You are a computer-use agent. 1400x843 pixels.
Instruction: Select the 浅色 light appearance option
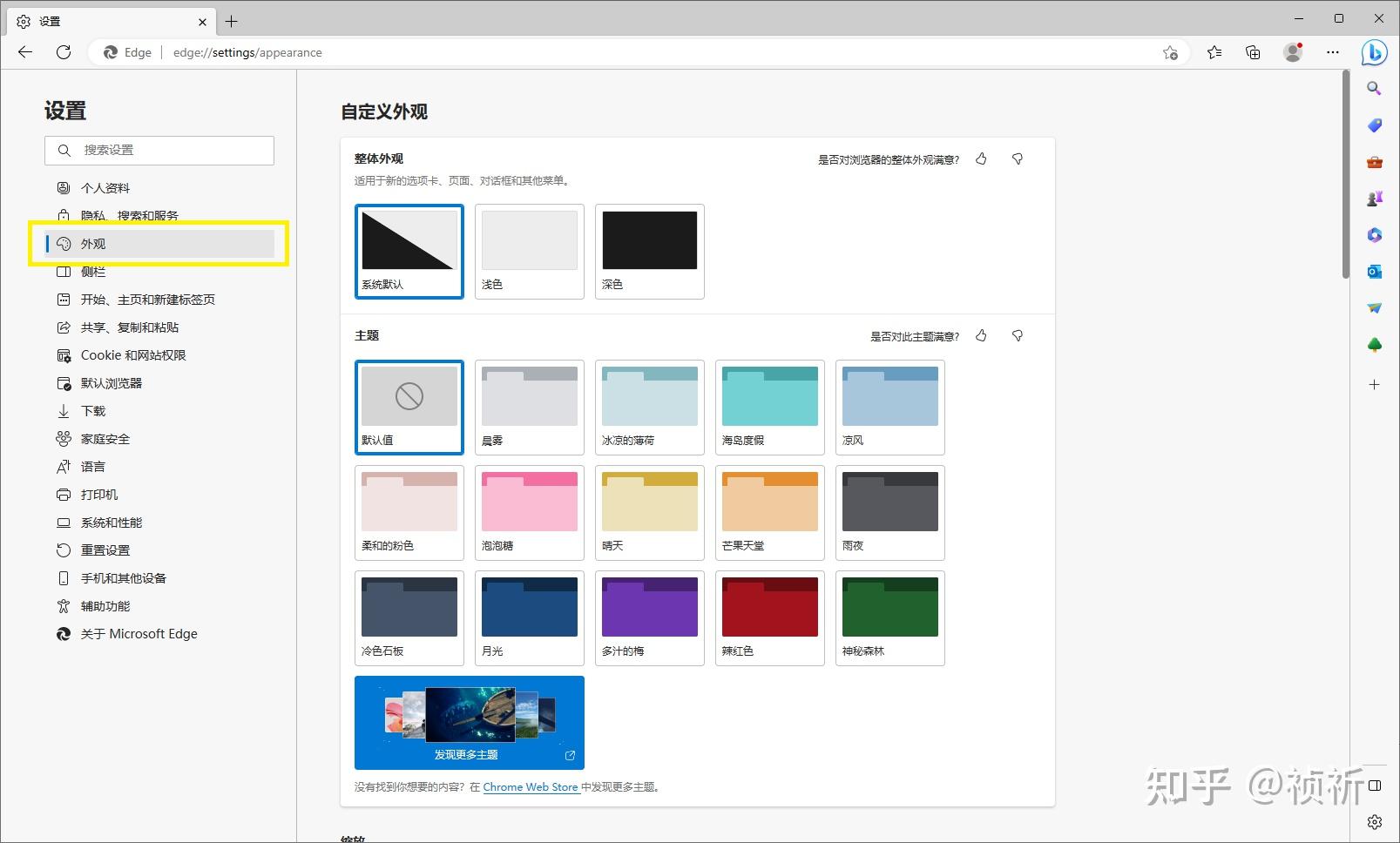click(x=530, y=252)
